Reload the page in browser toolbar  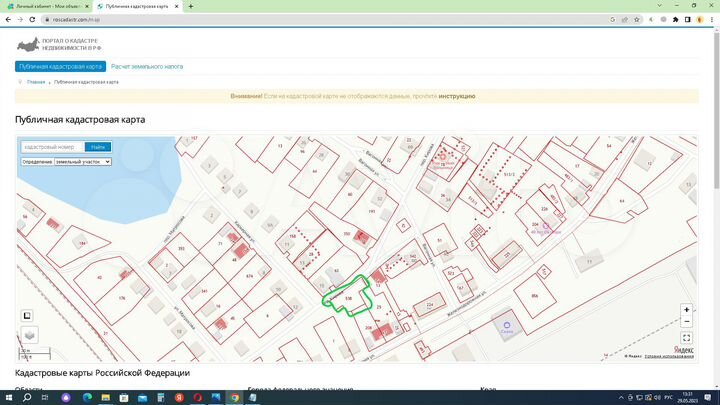pyautogui.click(x=34, y=19)
